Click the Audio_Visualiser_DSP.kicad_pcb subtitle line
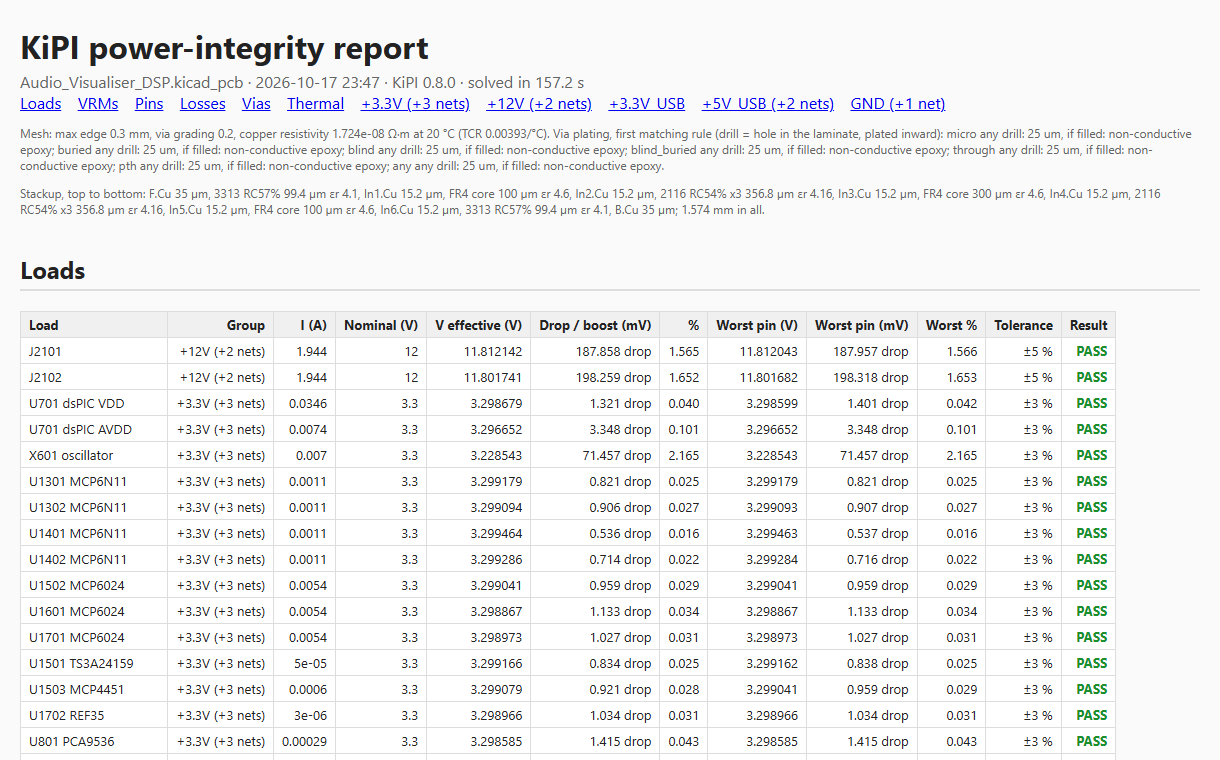Image resolution: width=1220 pixels, height=760 pixels. (302, 82)
